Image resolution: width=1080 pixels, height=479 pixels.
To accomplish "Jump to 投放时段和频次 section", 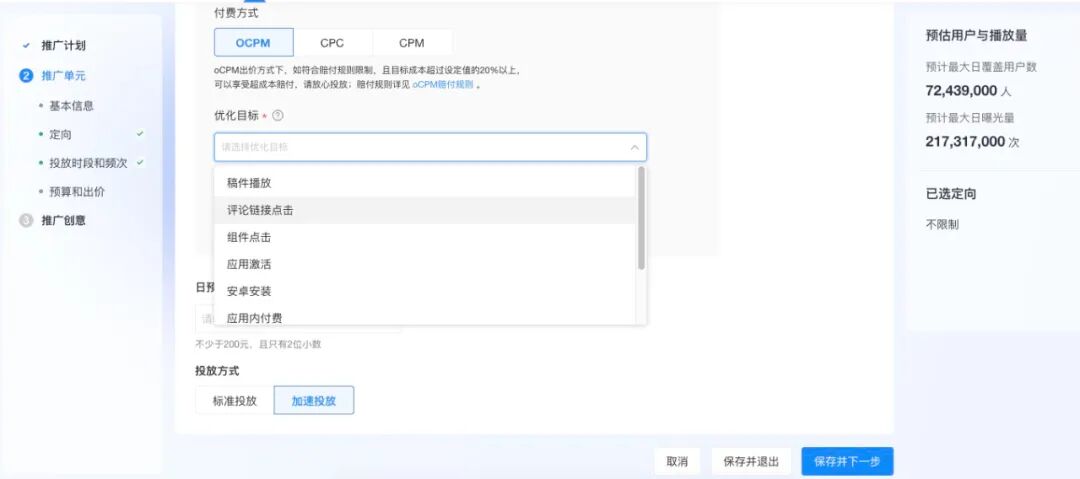I will pyautogui.click(x=88, y=163).
